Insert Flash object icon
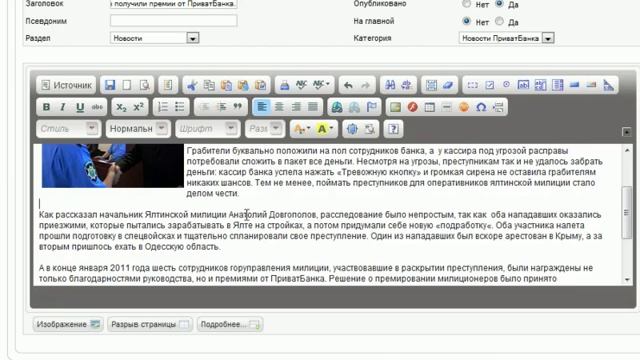The width and height of the screenshot is (640, 360). coord(412,107)
